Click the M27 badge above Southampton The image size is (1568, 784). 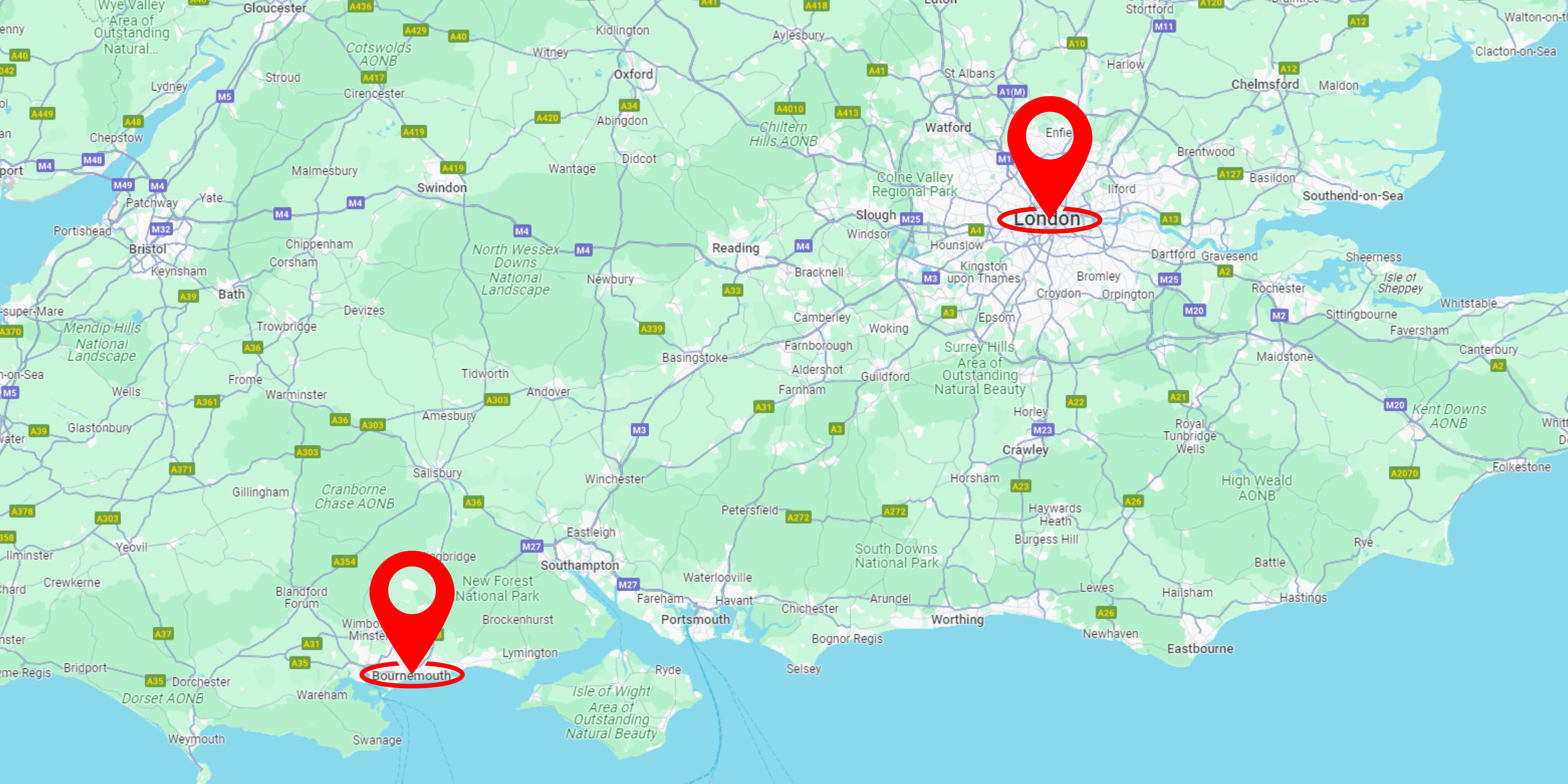pyautogui.click(x=531, y=546)
